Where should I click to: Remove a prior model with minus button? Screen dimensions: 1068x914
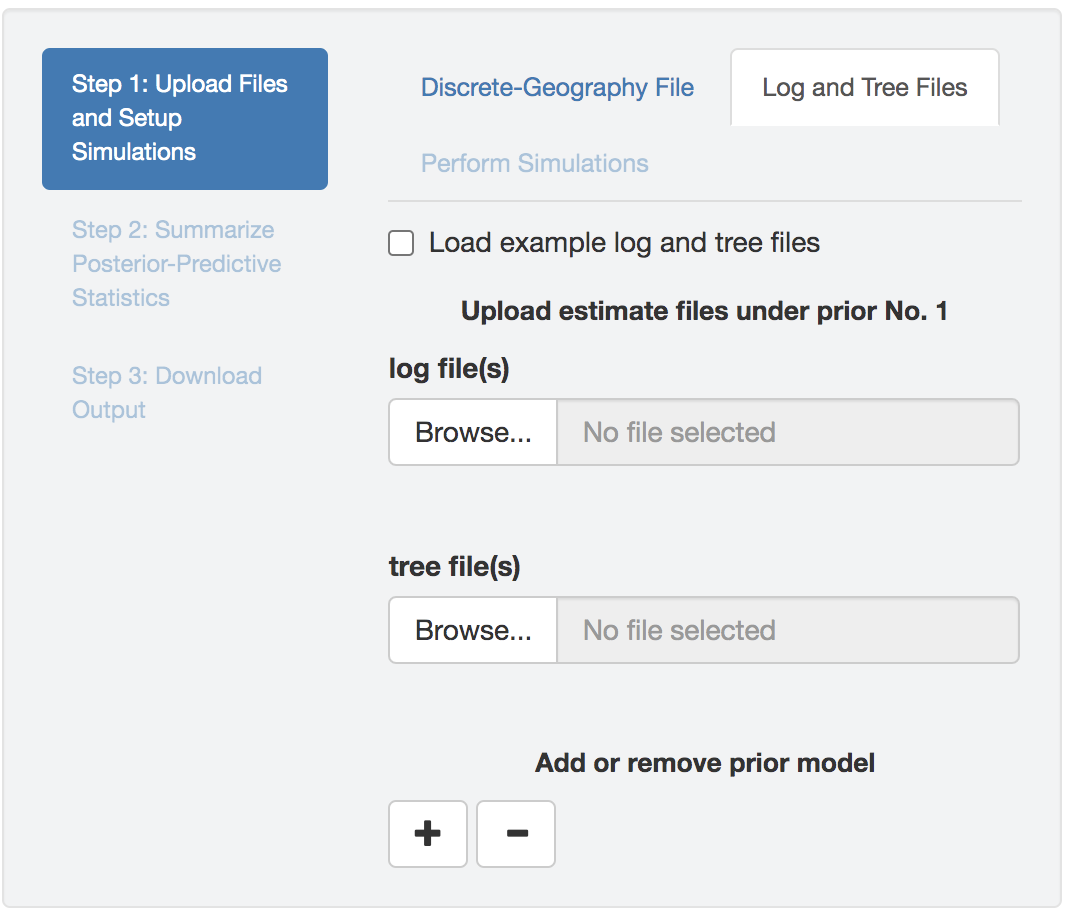pyautogui.click(x=516, y=833)
